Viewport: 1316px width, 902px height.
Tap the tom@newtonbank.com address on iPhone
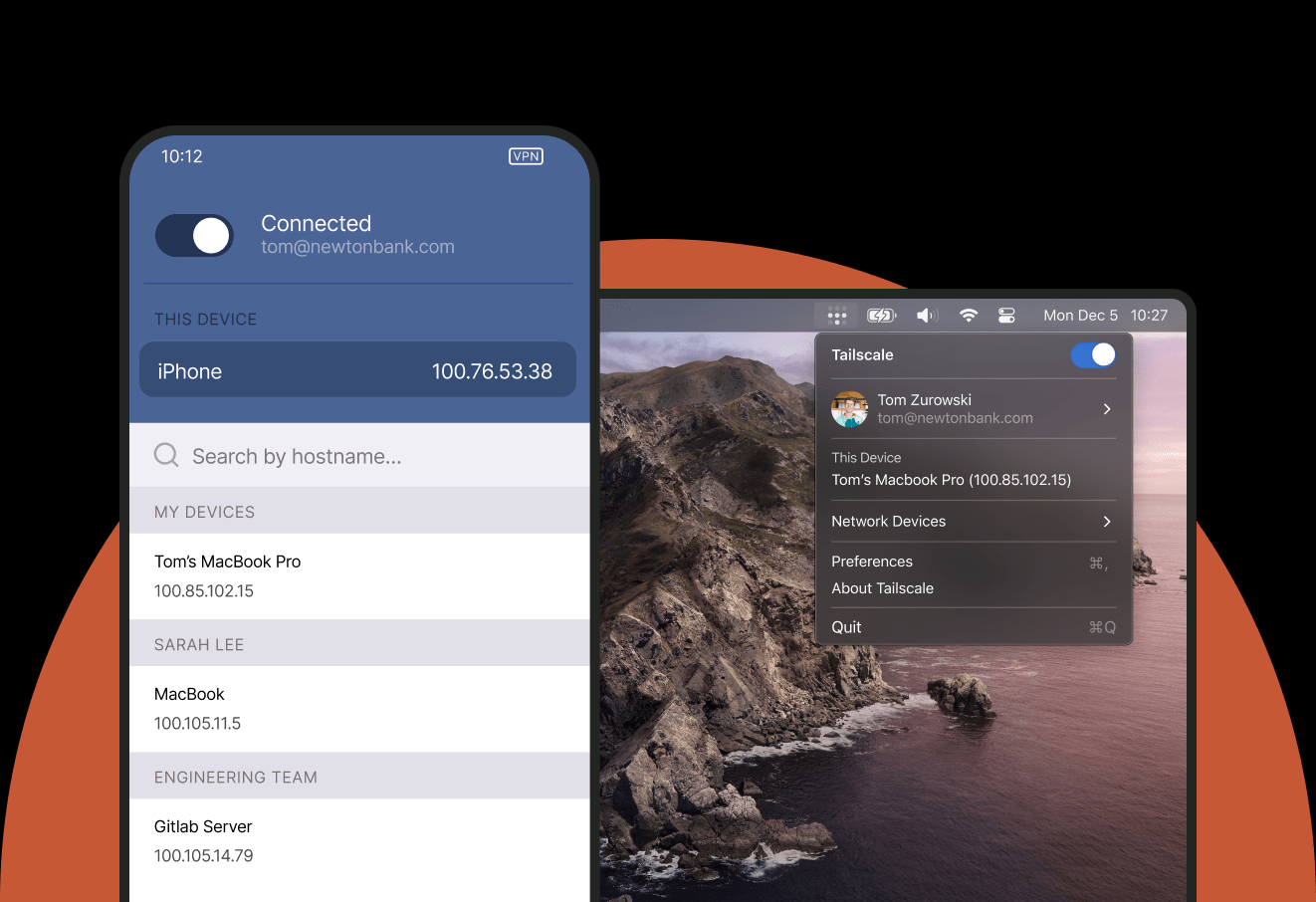357,247
